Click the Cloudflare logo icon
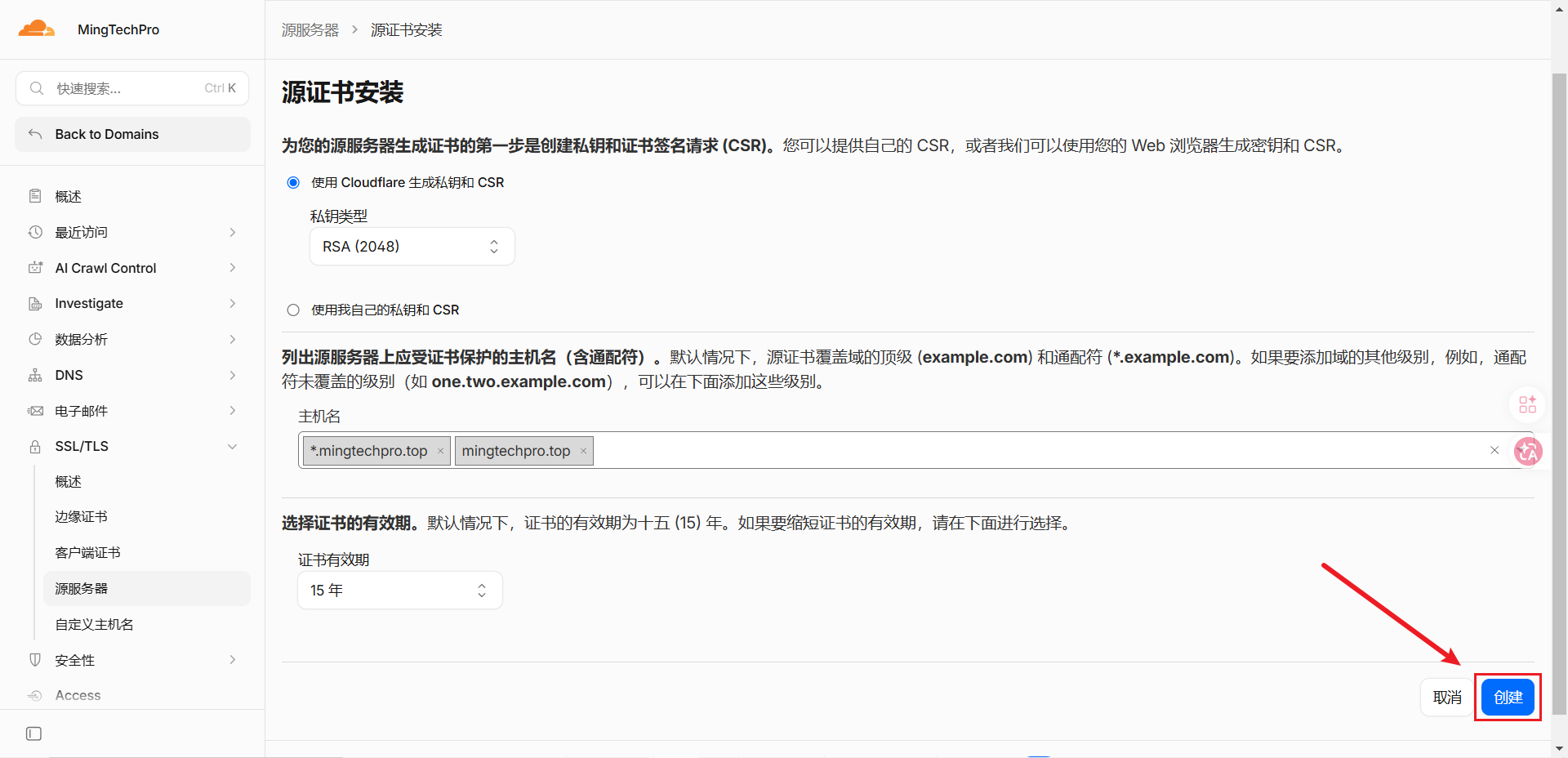This screenshot has height=758, width=1568. click(37, 29)
